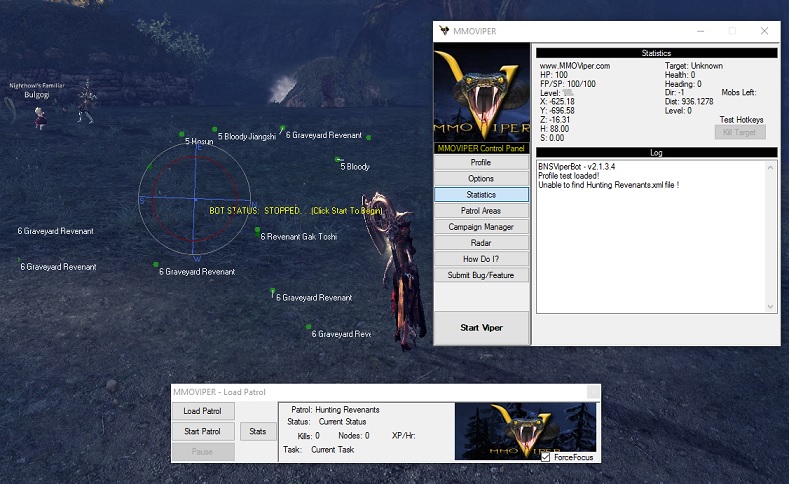789x484 pixels.
Task: Click the Stats button in Load Patrol window
Action: point(258,431)
